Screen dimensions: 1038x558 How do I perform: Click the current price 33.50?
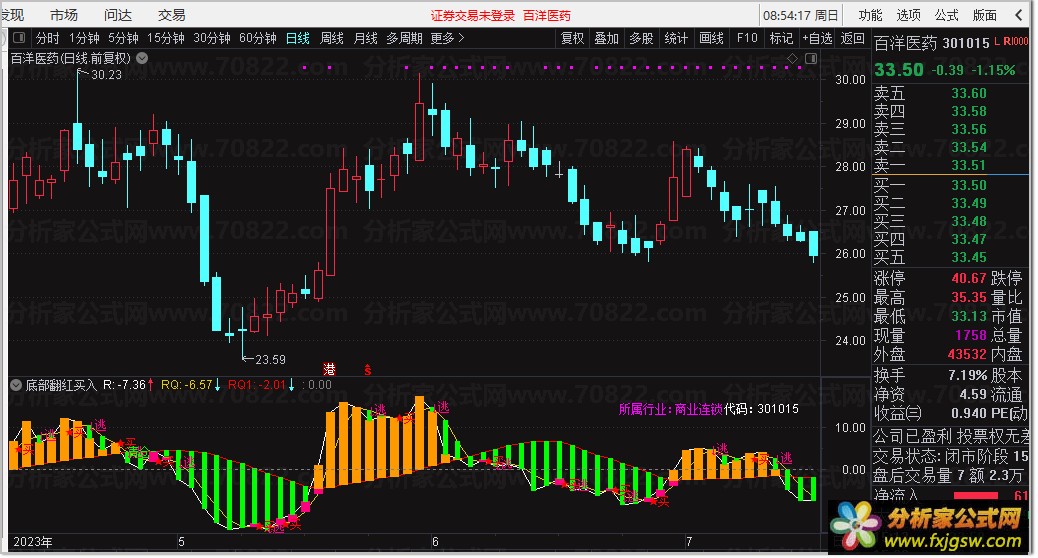pos(898,70)
